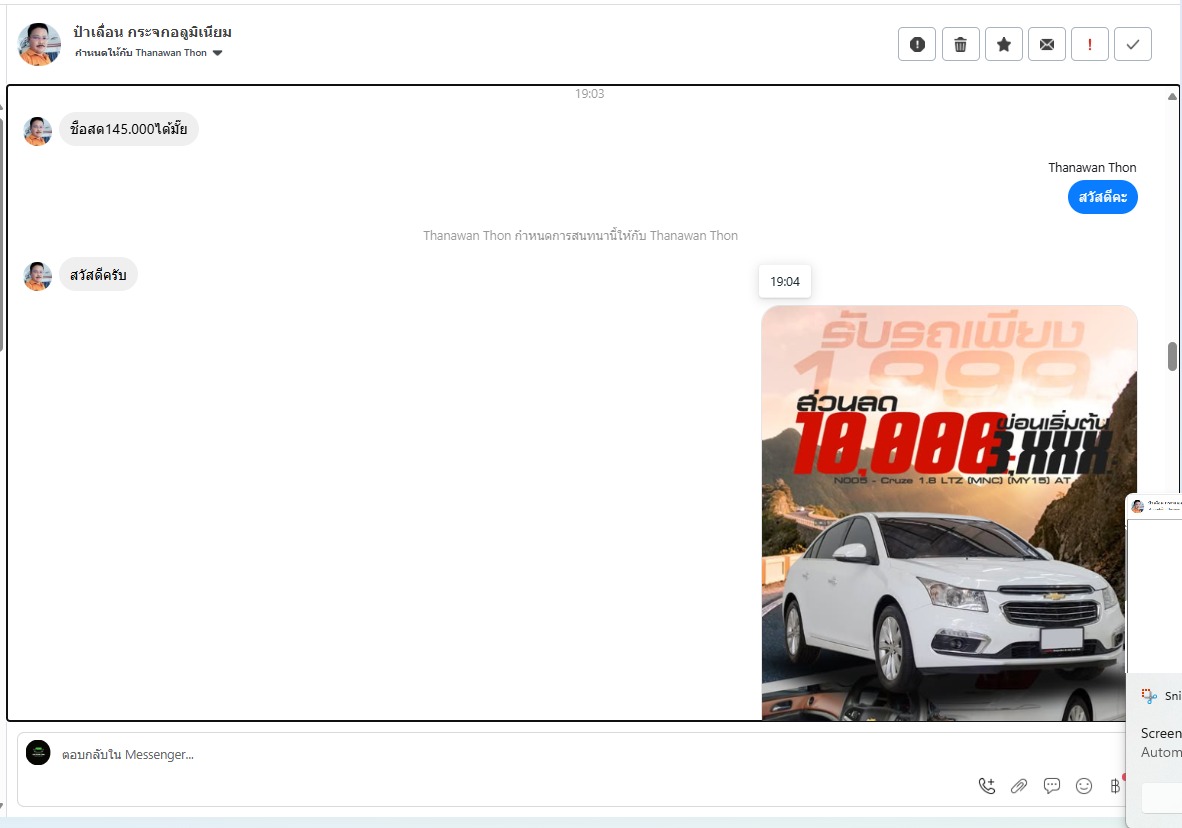Click the customer name ป้าเลื่อน กระจกอลูมิเนียม
The width and height of the screenshot is (1182, 828).
click(152, 32)
